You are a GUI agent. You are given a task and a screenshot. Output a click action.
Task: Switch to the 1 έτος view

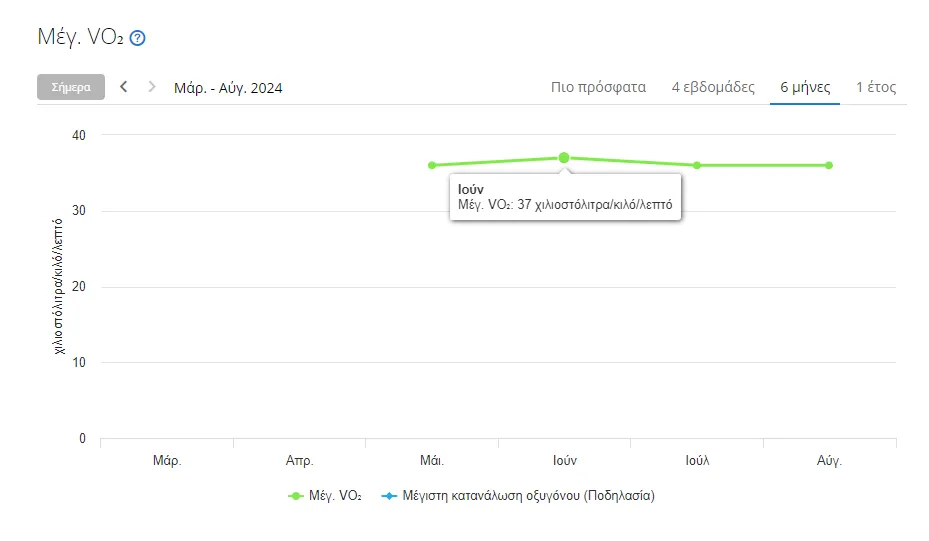pos(876,87)
